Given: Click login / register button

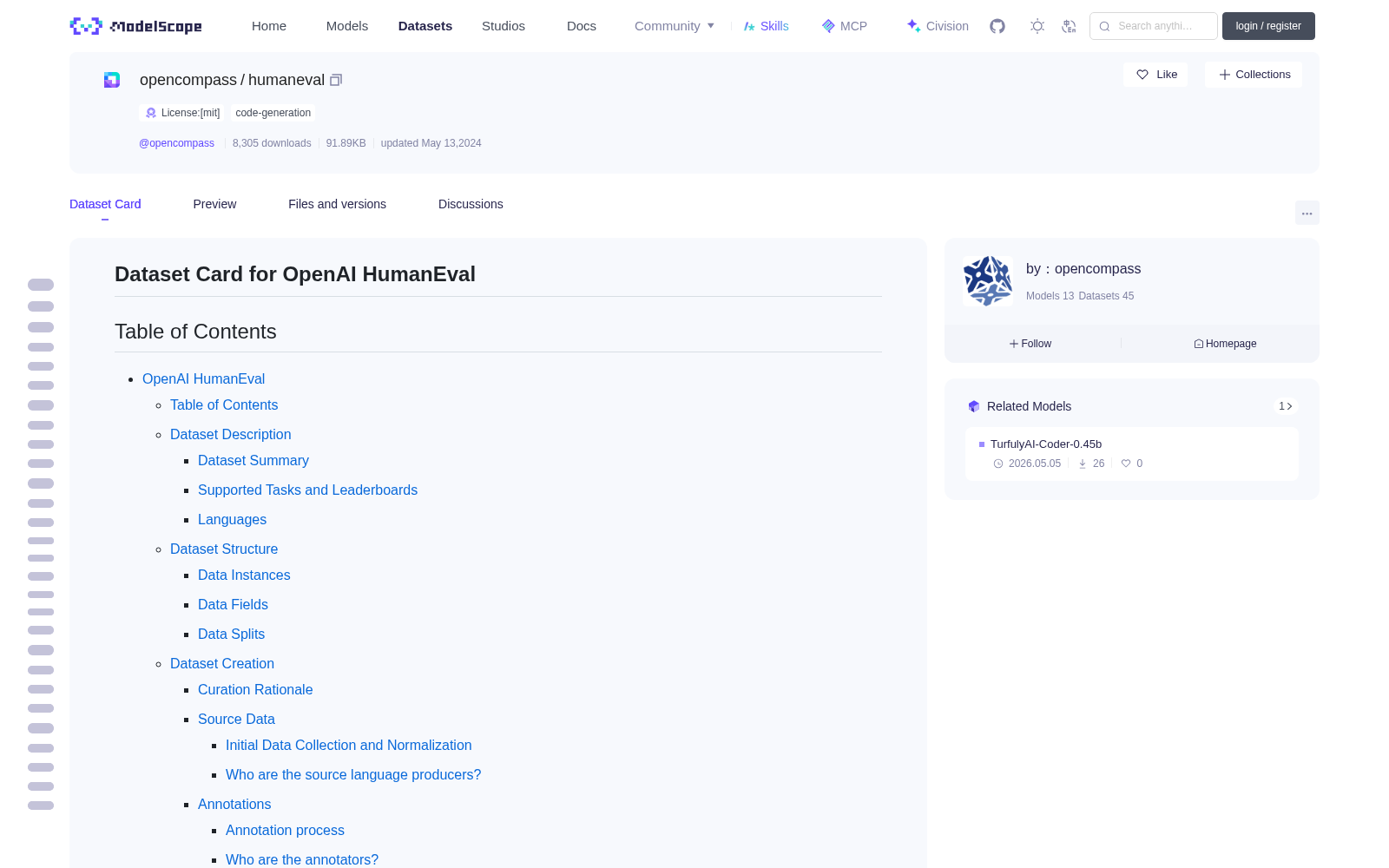Looking at the screenshot, I should click(x=1268, y=26).
